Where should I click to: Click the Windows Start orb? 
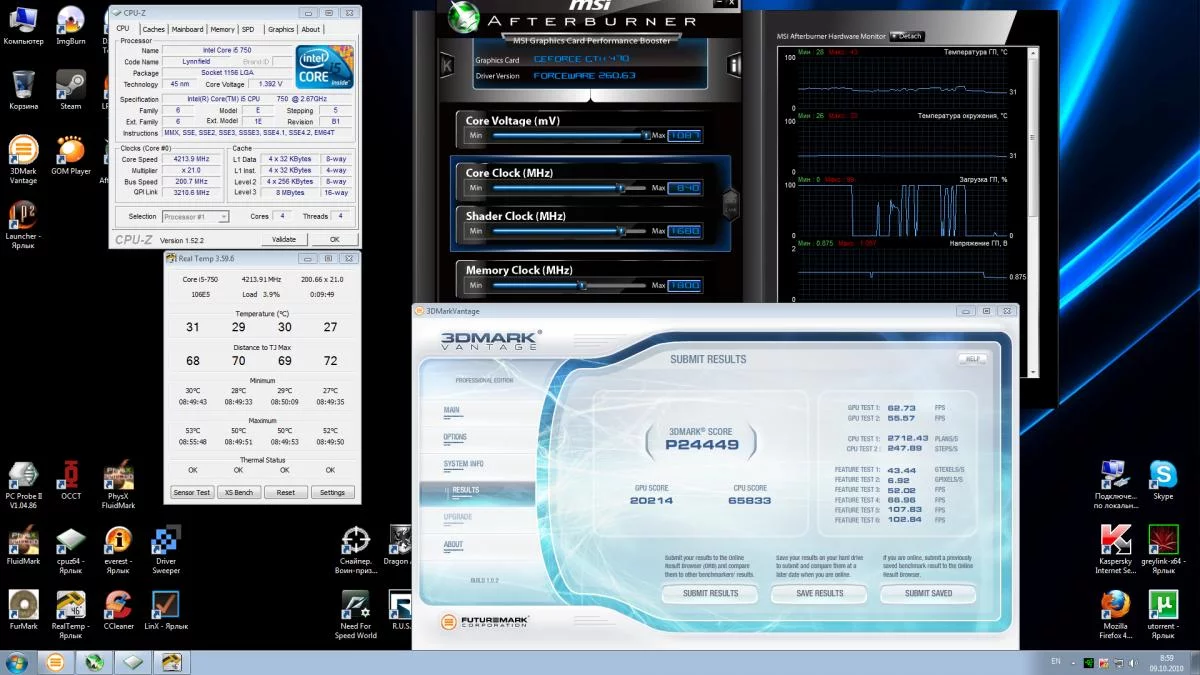coord(17,662)
